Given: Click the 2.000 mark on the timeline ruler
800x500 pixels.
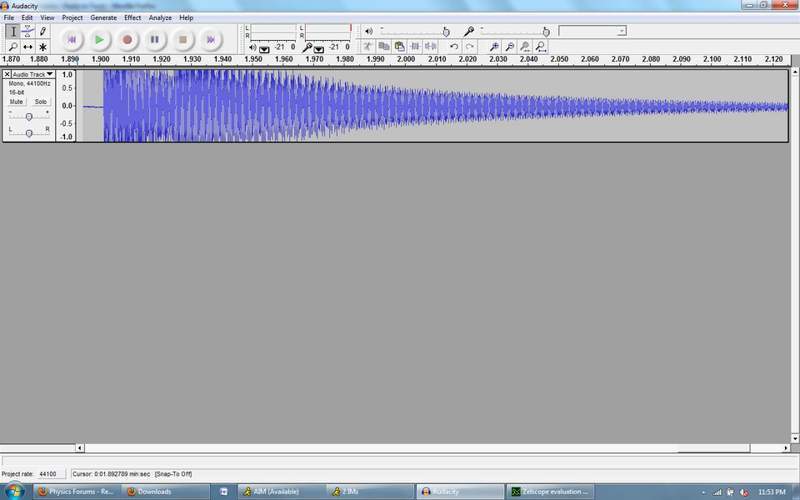Looking at the screenshot, I should (406, 59).
